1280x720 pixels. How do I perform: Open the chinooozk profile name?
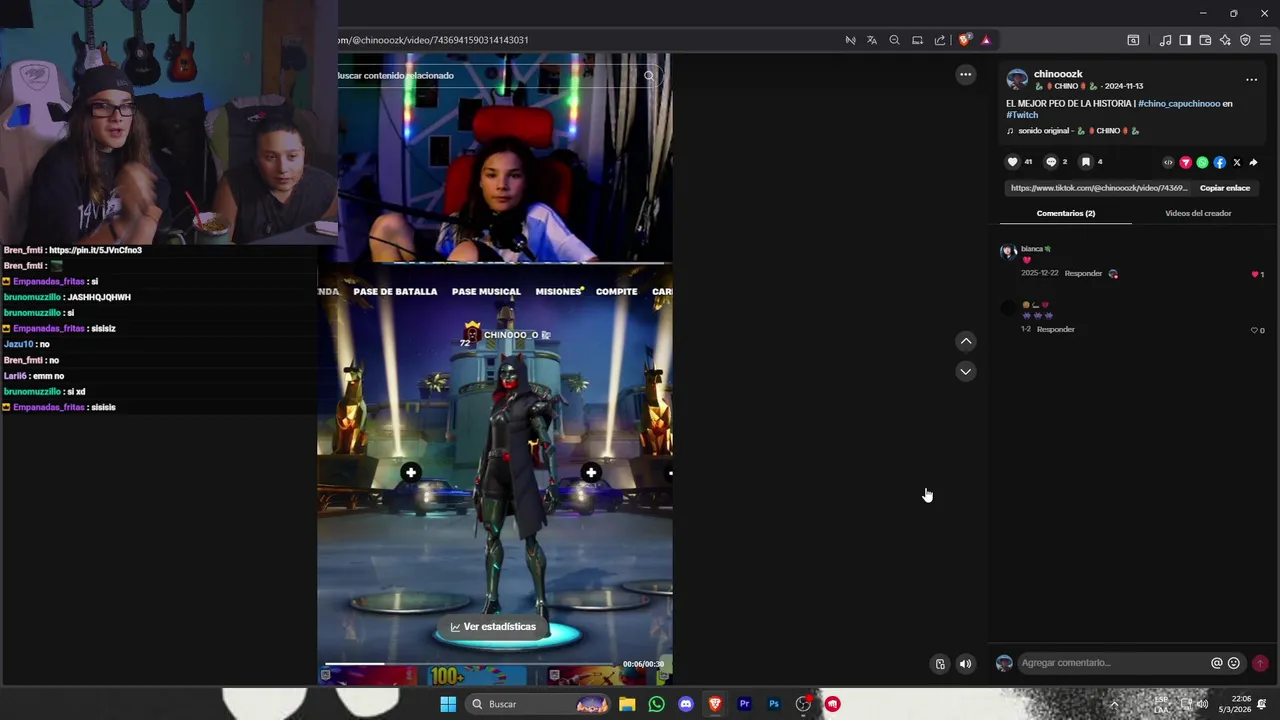1058,74
